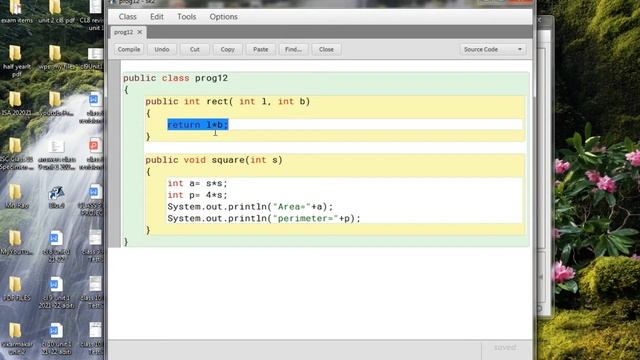640x360 pixels.
Task: Click the Undo button
Action: click(162, 49)
